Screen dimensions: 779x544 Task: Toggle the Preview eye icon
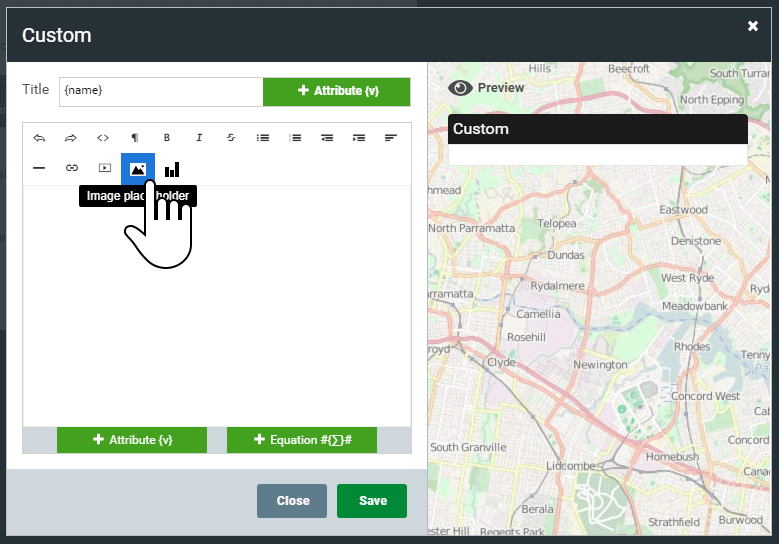coord(460,88)
